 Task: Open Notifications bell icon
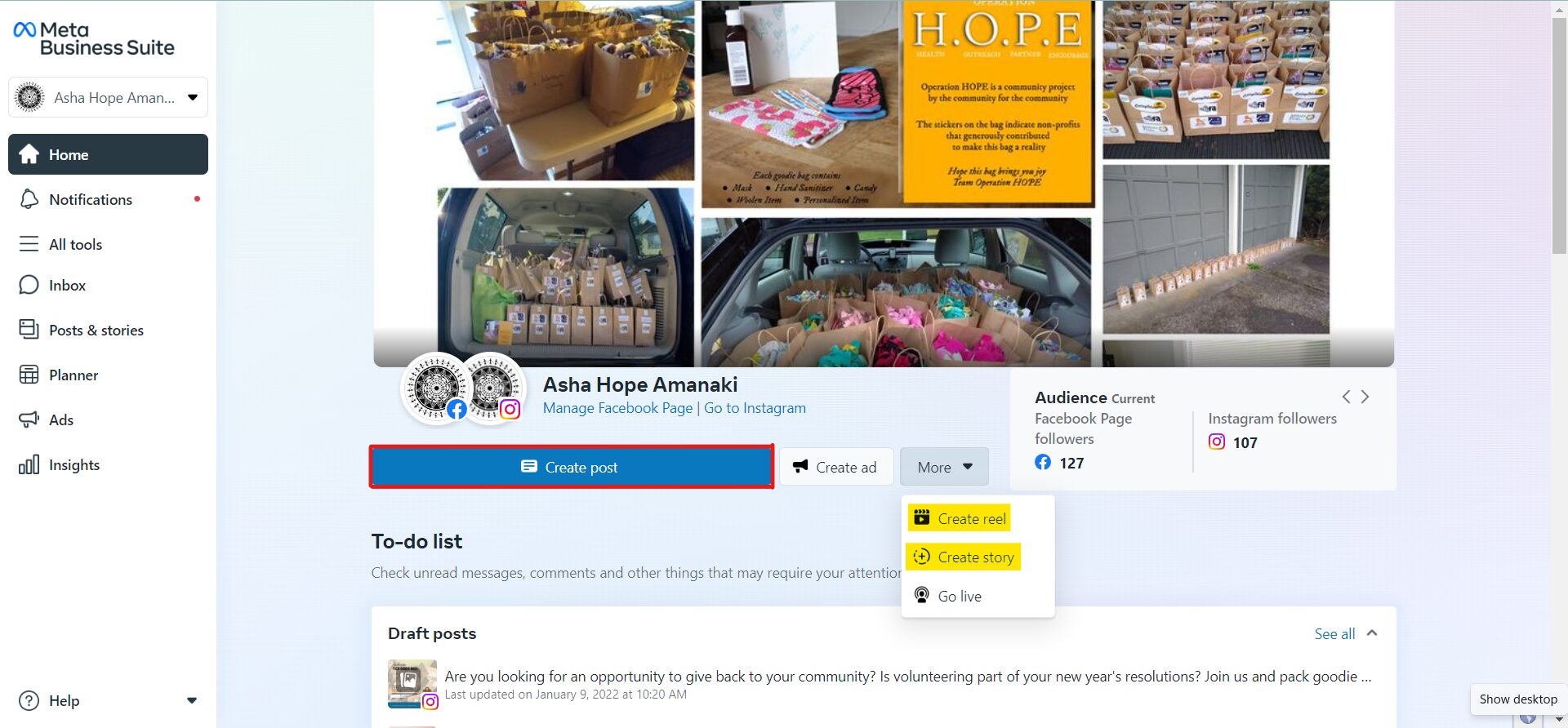[x=29, y=199]
